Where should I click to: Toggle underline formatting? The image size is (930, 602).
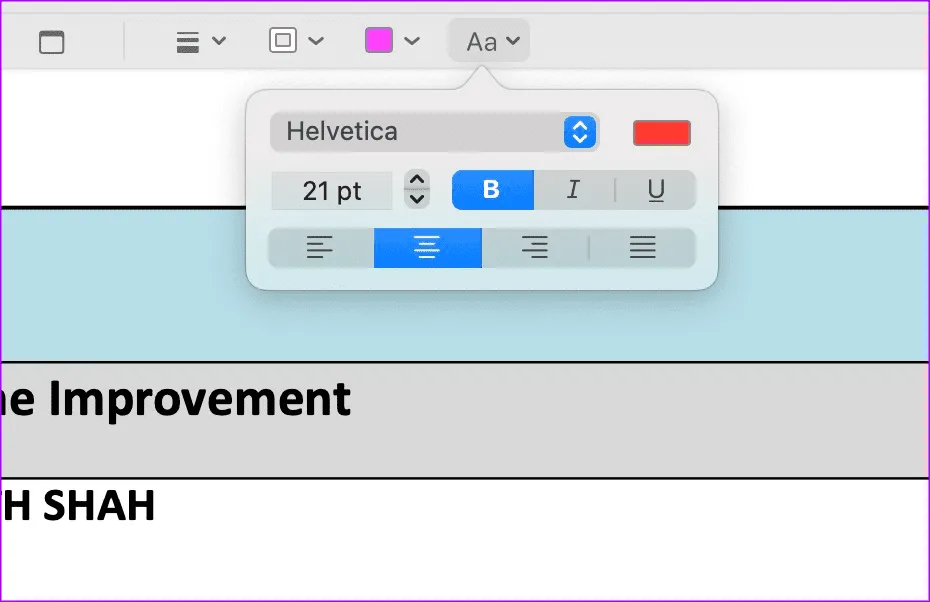pyautogui.click(x=656, y=190)
